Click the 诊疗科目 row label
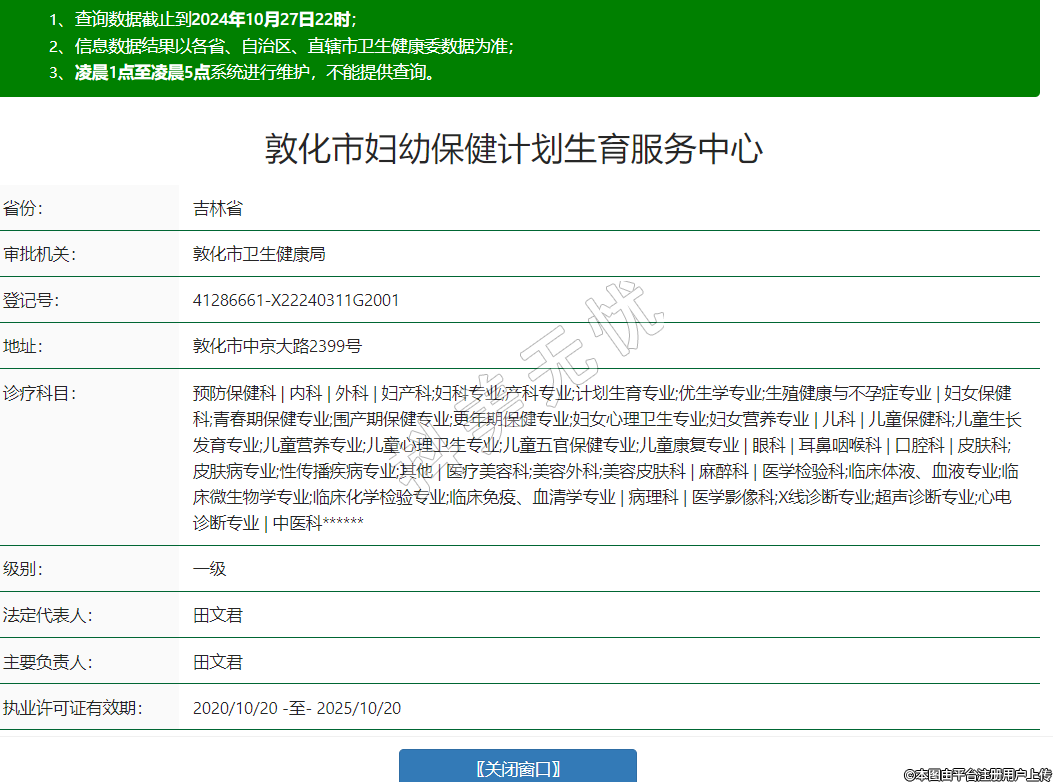The width and height of the screenshot is (1053, 782). (40, 393)
